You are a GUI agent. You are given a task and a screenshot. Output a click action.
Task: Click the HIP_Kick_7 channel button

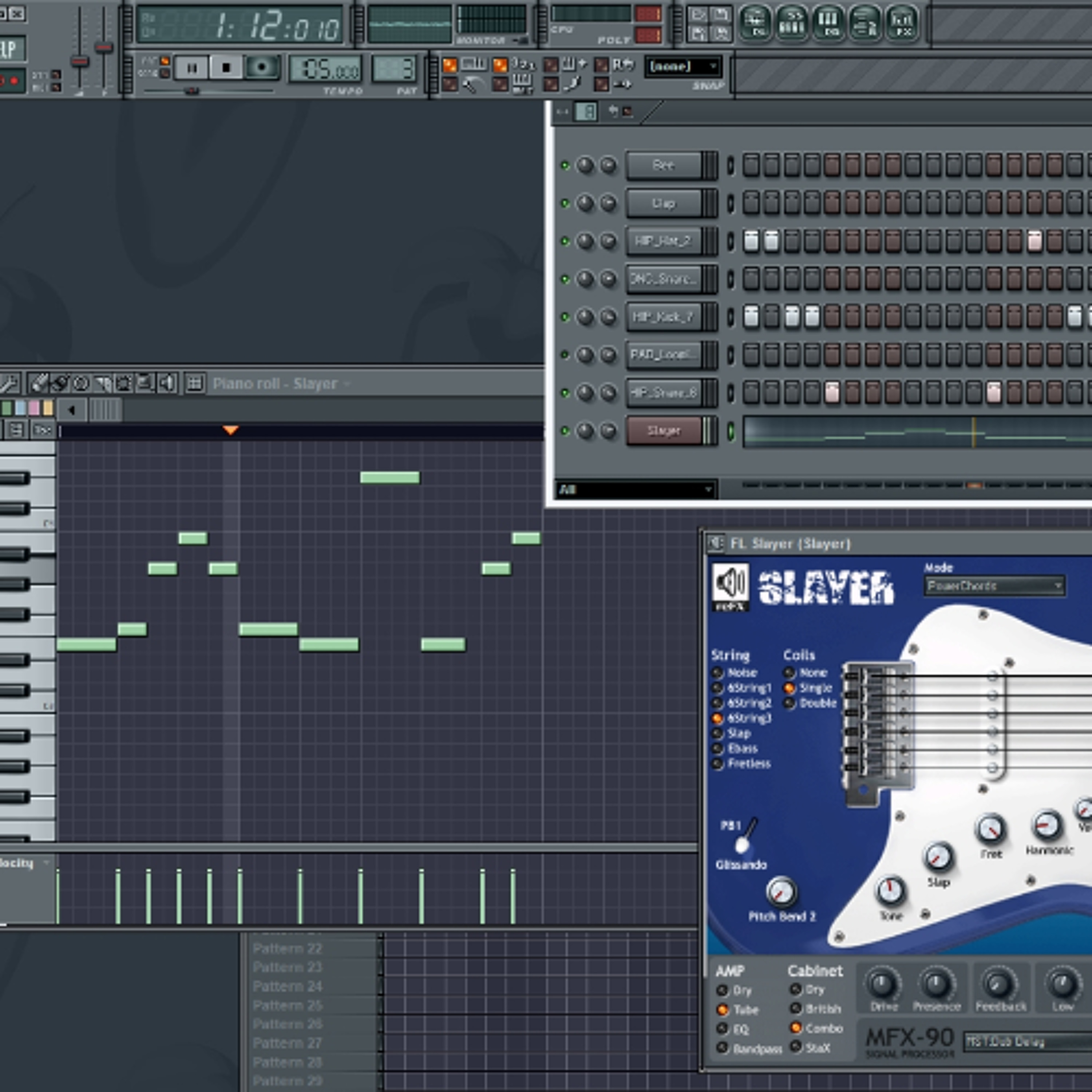click(x=664, y=317)
